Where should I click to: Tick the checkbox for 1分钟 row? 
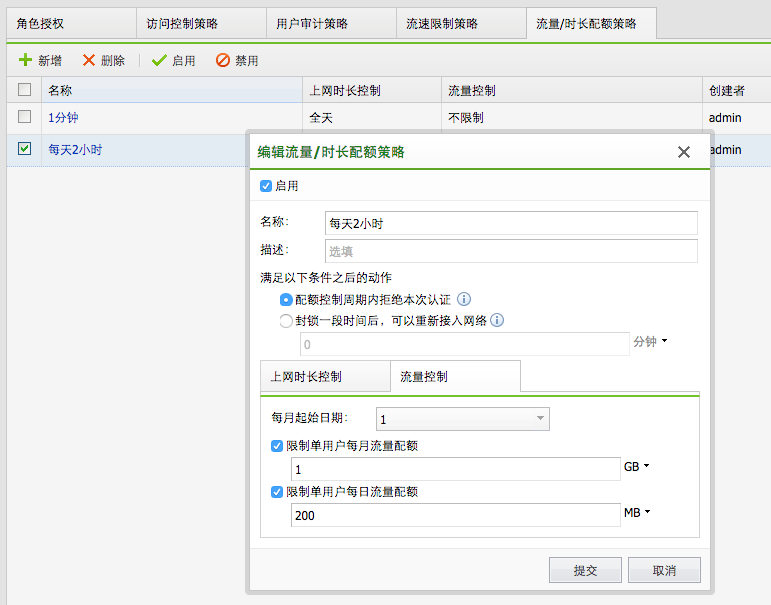(x=25, y=117)
